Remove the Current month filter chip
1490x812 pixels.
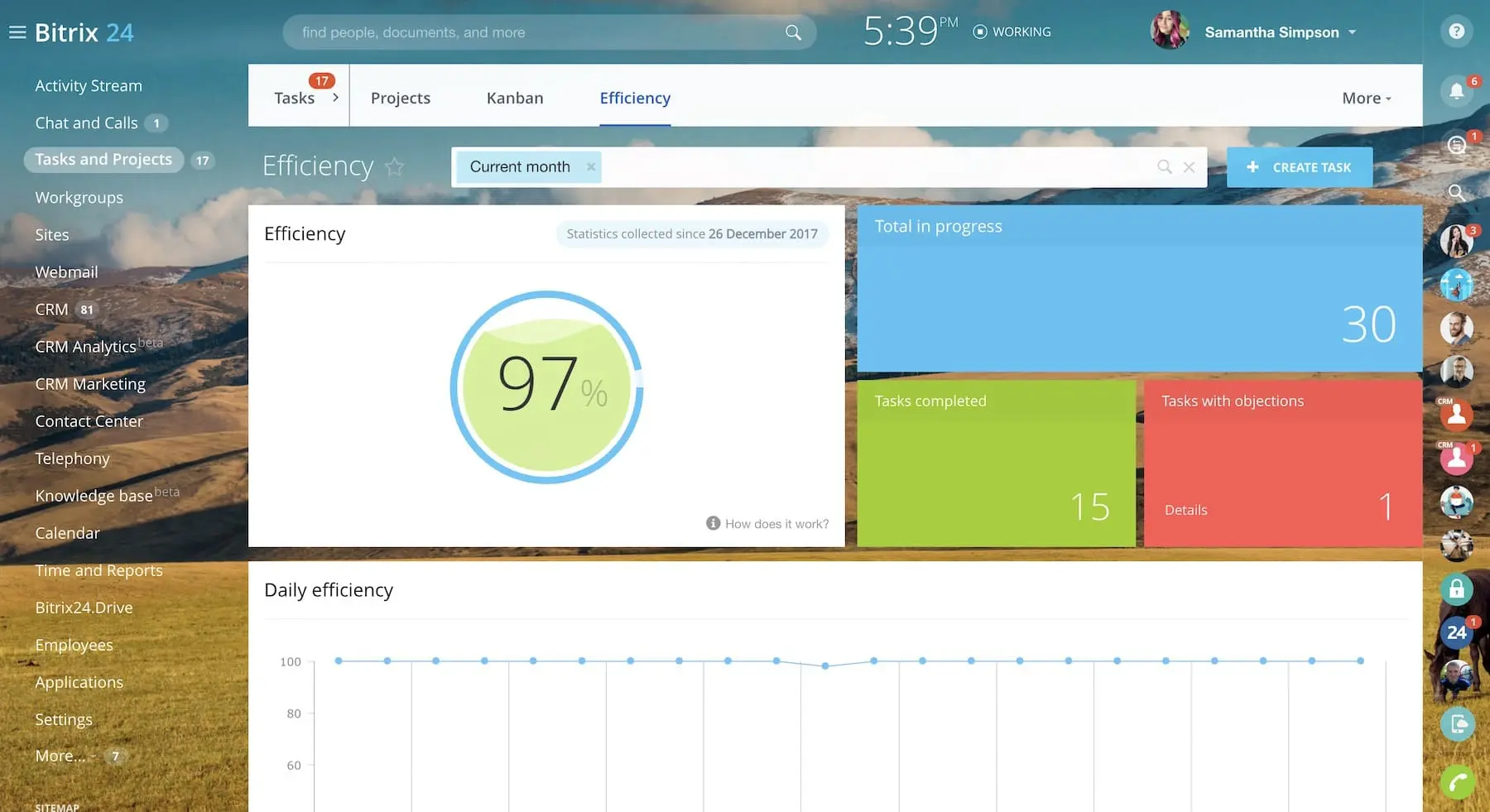click(x=591, y=166)
